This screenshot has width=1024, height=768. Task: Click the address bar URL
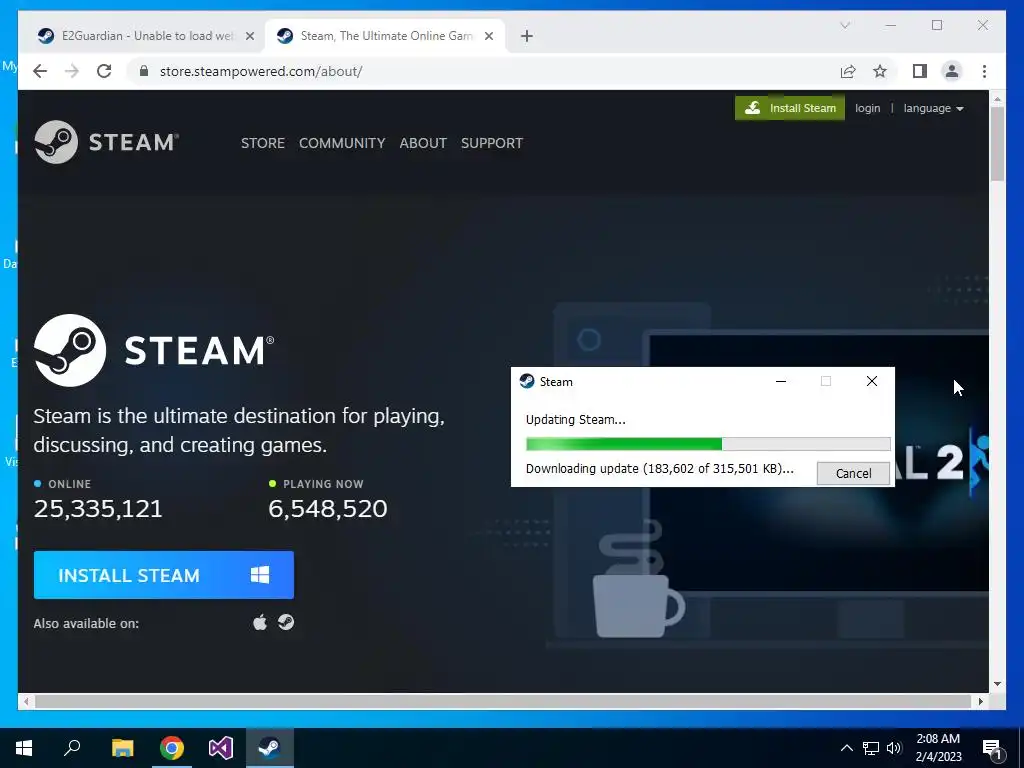[x=261, y=71]
